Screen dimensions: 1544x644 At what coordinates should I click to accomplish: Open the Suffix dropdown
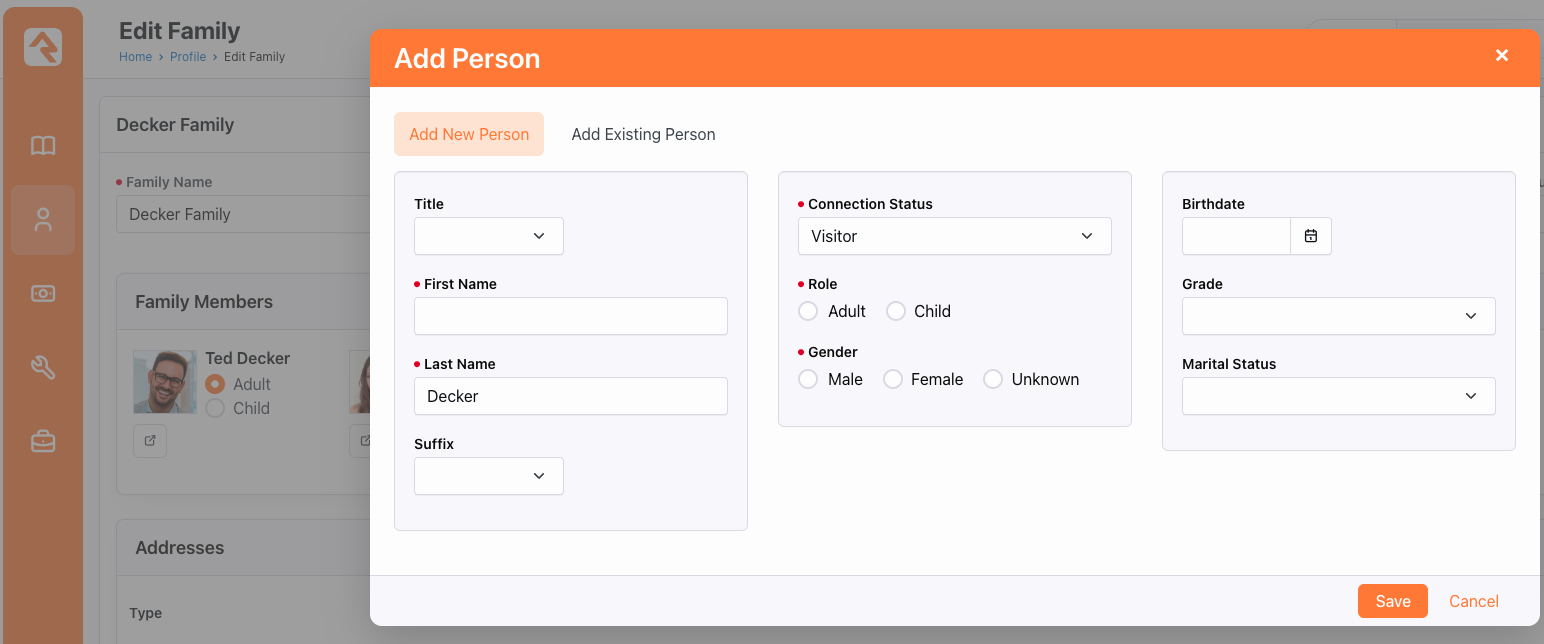[x=489, y=476]
